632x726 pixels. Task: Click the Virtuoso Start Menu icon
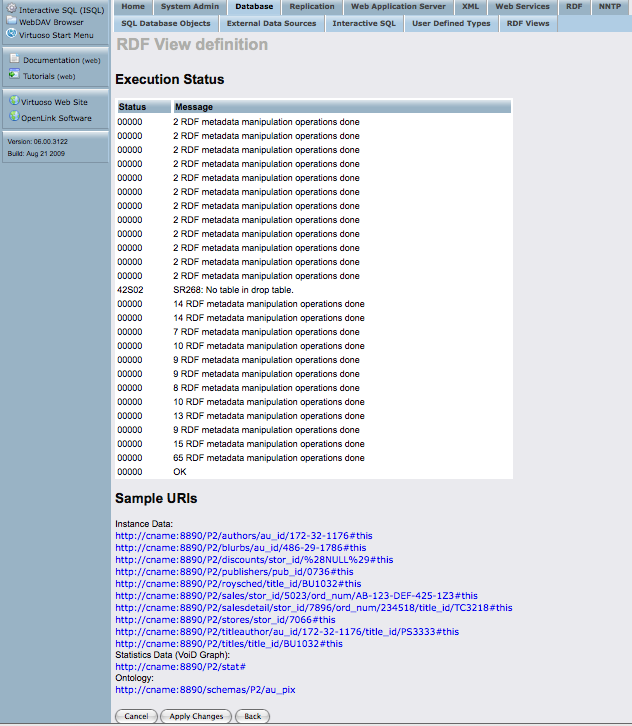(x=12, y=33)
